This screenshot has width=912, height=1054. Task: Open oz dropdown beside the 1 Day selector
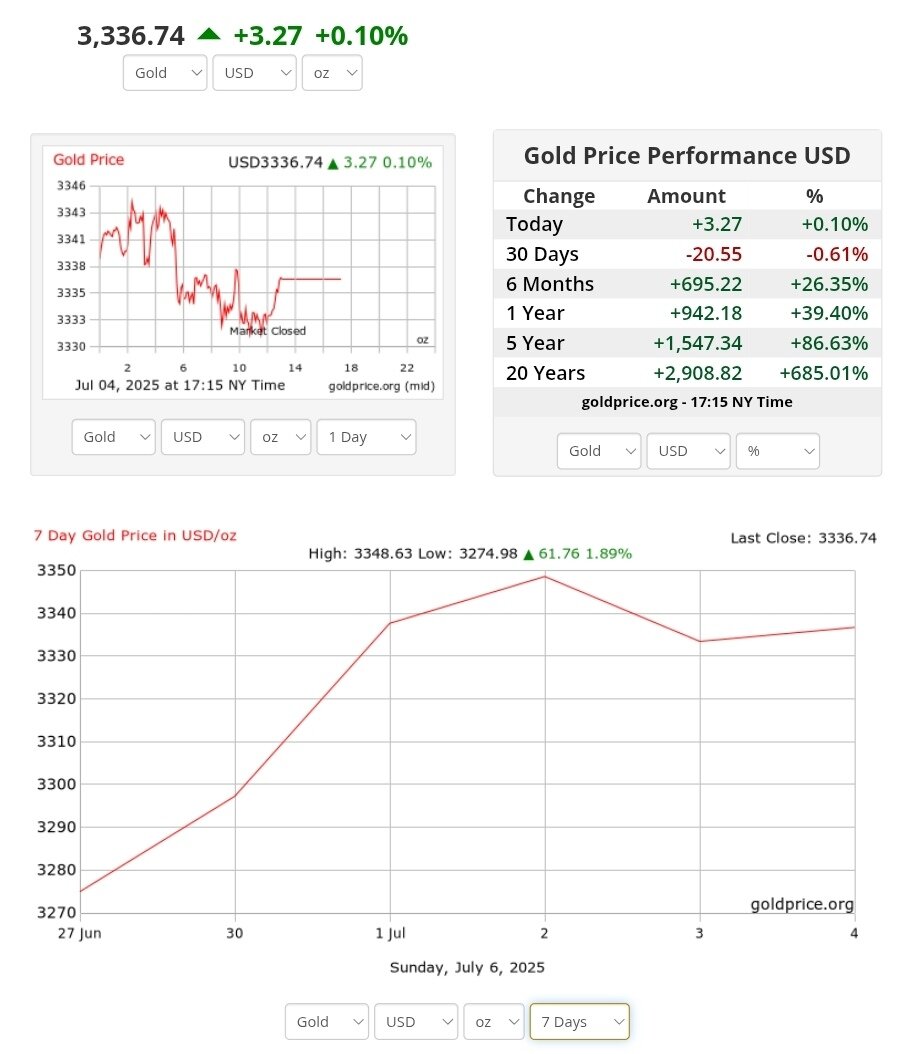point(281,437)
